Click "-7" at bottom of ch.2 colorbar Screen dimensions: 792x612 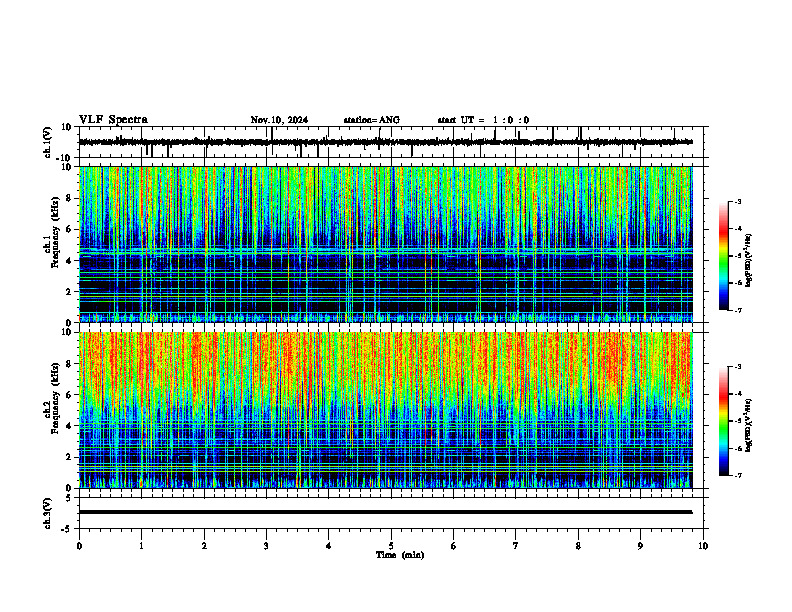(738, 475)
